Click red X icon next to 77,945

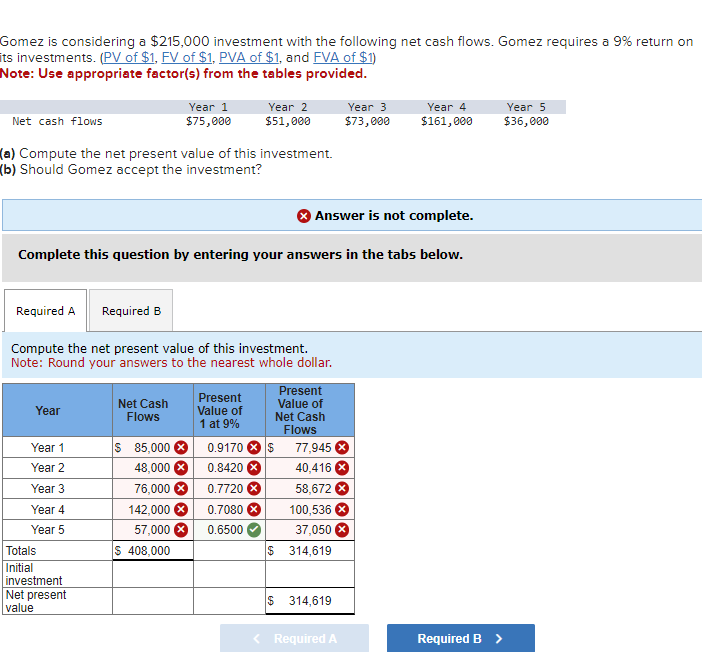(342, 447)
